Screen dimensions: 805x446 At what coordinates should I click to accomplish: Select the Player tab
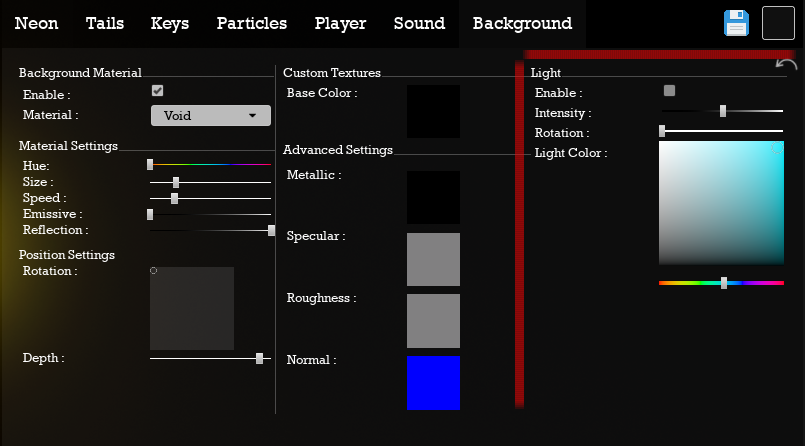pyautogui.click(x=340, y=24)
